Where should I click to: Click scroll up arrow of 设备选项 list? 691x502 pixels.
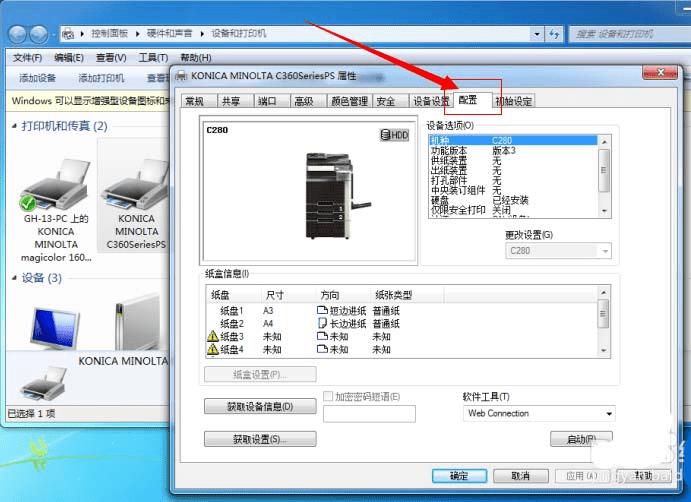pyautogui.click(x=604, y=141)
